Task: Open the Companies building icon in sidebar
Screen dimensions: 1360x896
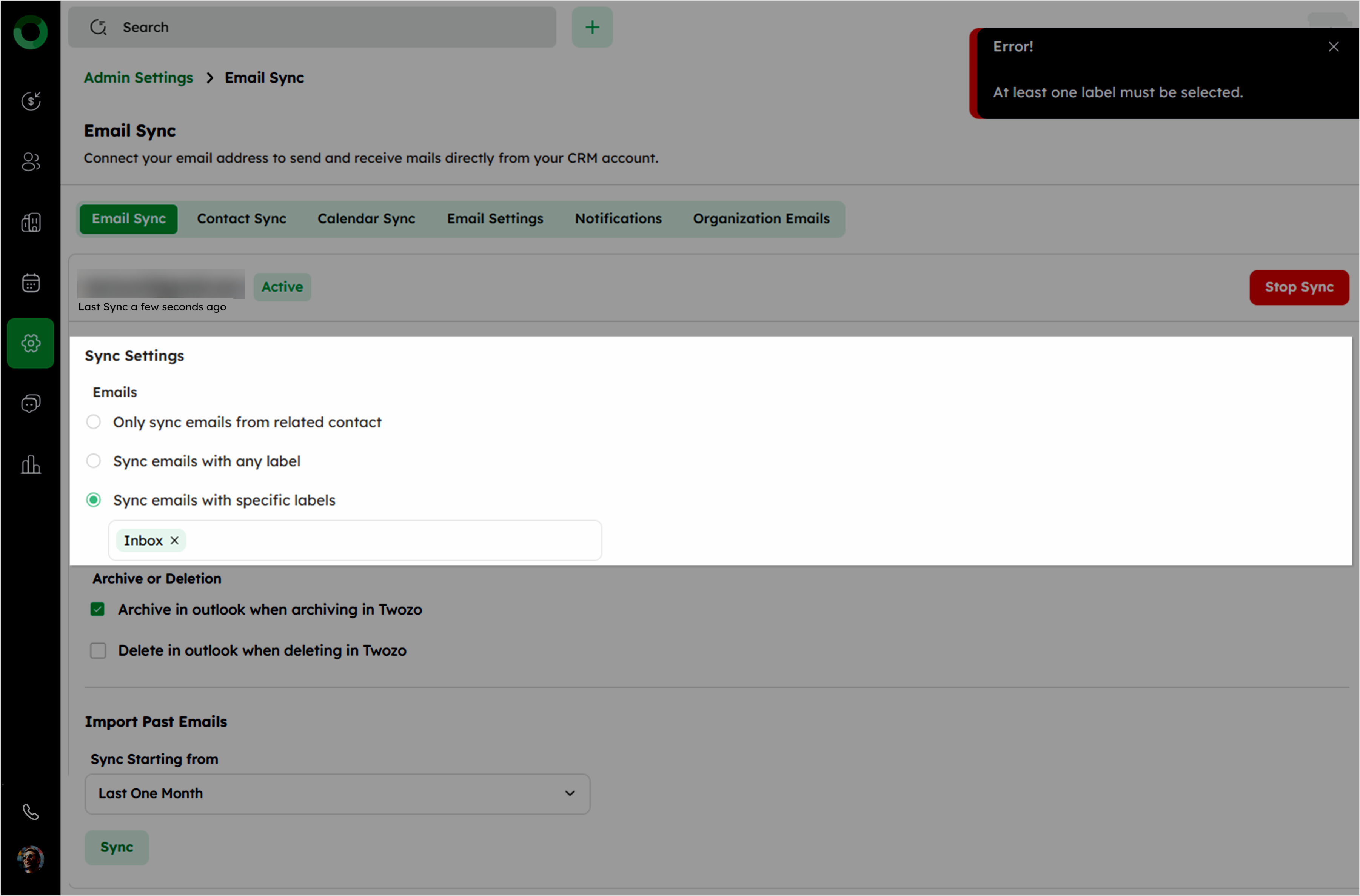Action: [31, 222]
